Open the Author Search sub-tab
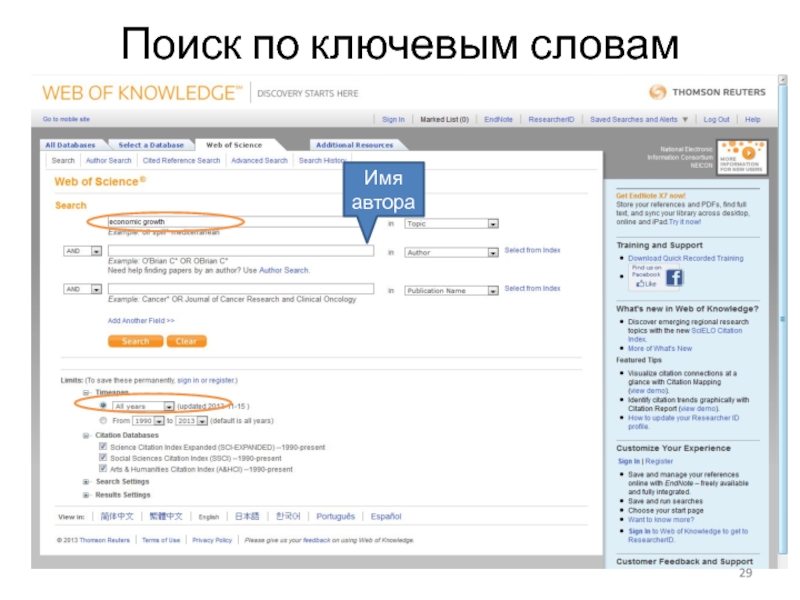 coord(109,160)
